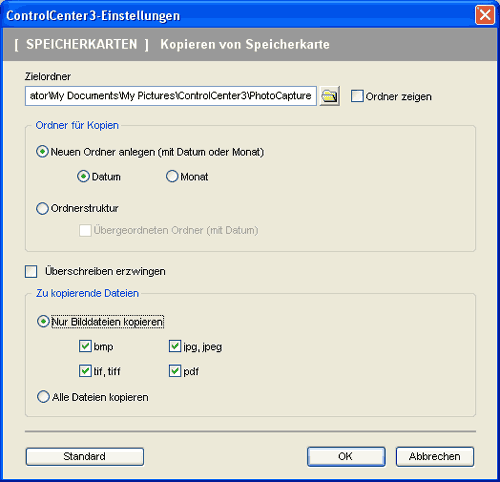
Task: Choose the Datum radio option
Action: [x=83, y=176]
